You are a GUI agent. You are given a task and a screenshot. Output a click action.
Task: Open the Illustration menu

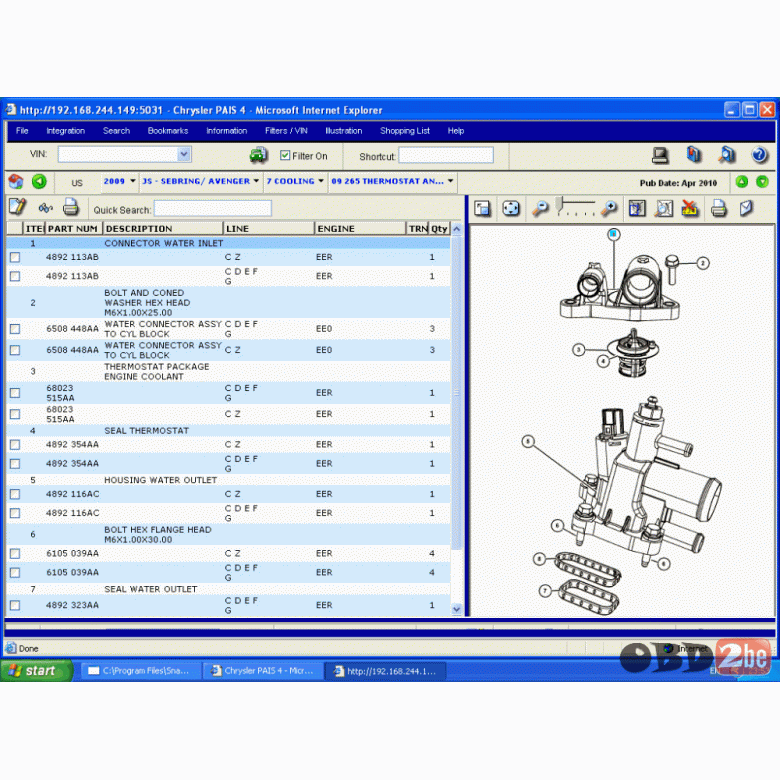click(x=344, y=131)
